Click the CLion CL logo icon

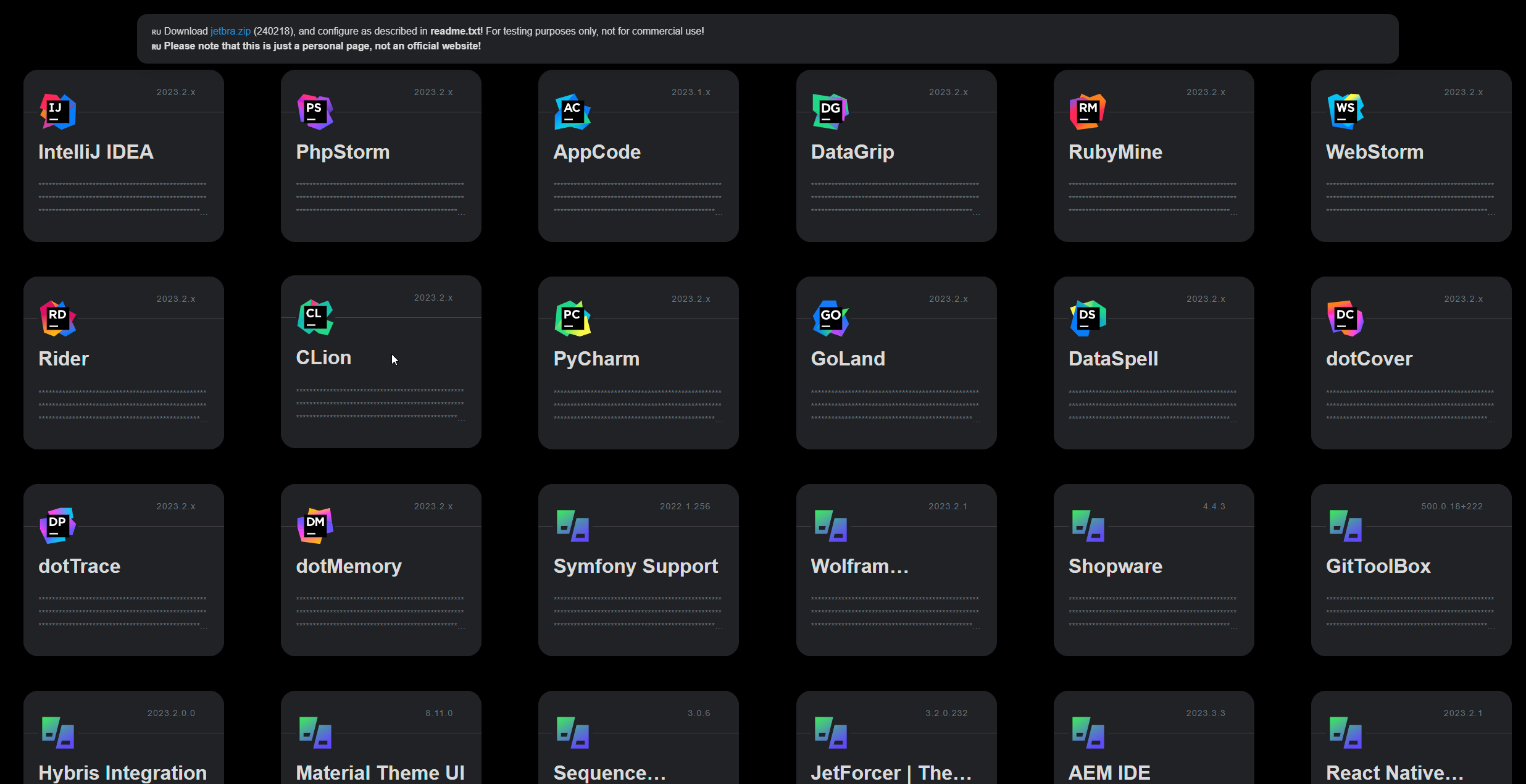[315, 317]
